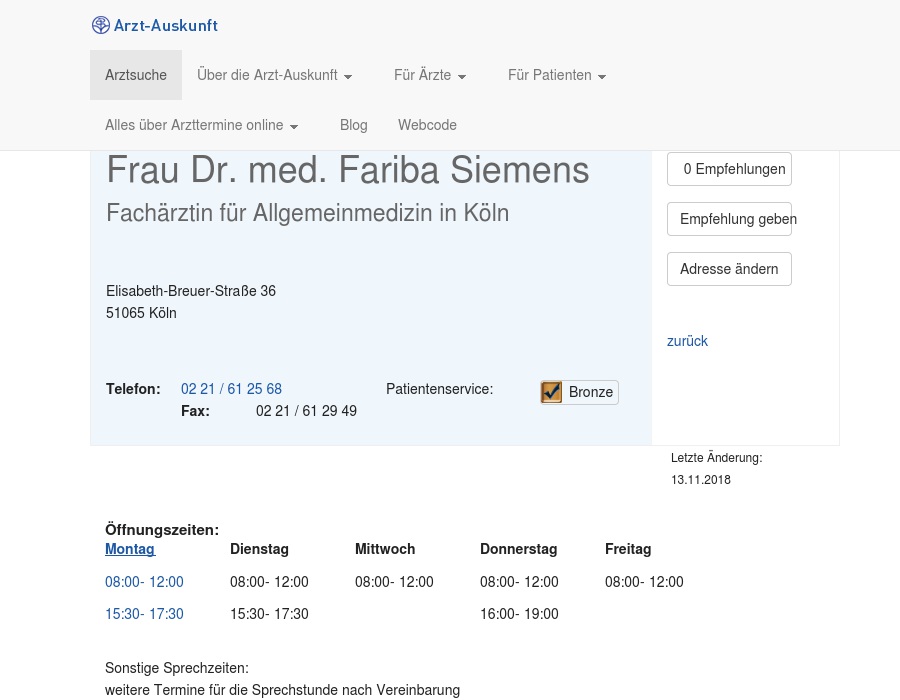Click the Arzt-Auskunft wordmark in the header
Viewport: 900px width, 700px height.
coord(166,25)
